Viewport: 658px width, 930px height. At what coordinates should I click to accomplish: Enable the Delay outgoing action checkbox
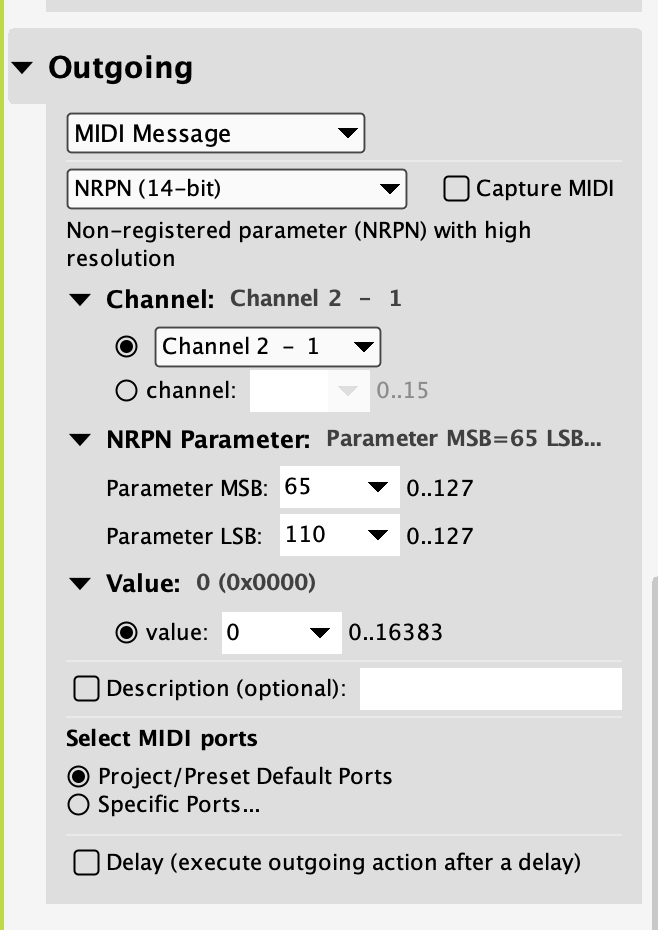tap(87, 862)
